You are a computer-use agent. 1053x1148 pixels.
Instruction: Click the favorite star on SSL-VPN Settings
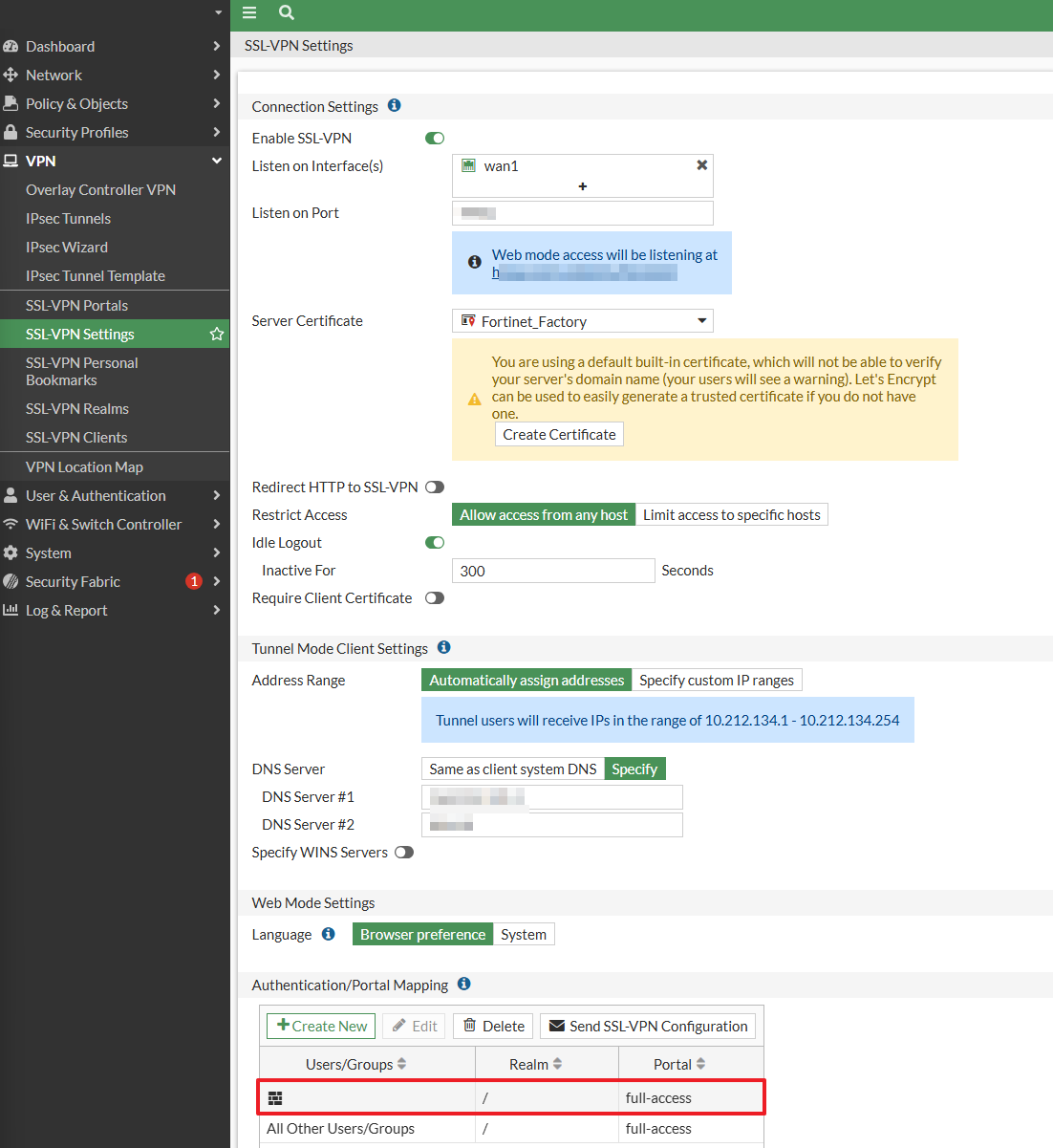click(x=217, y=334)
